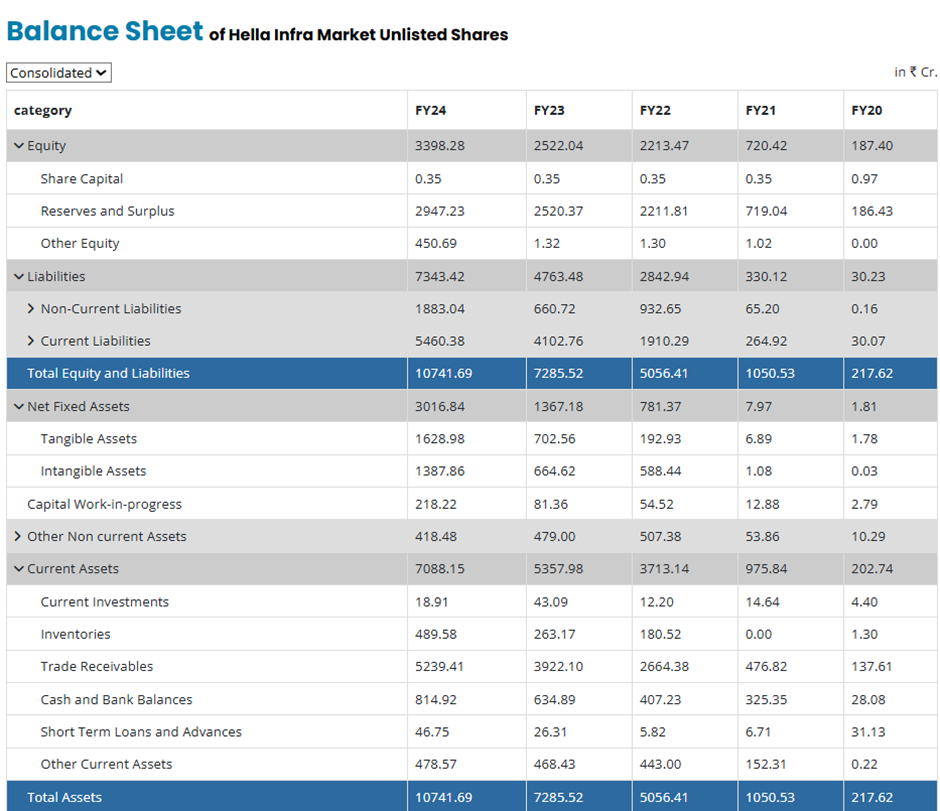Image resolution: width=940 pixels, height=811 pixels.
Task: Expand Other Non current Assets arrow
Action: pos(18,537)
